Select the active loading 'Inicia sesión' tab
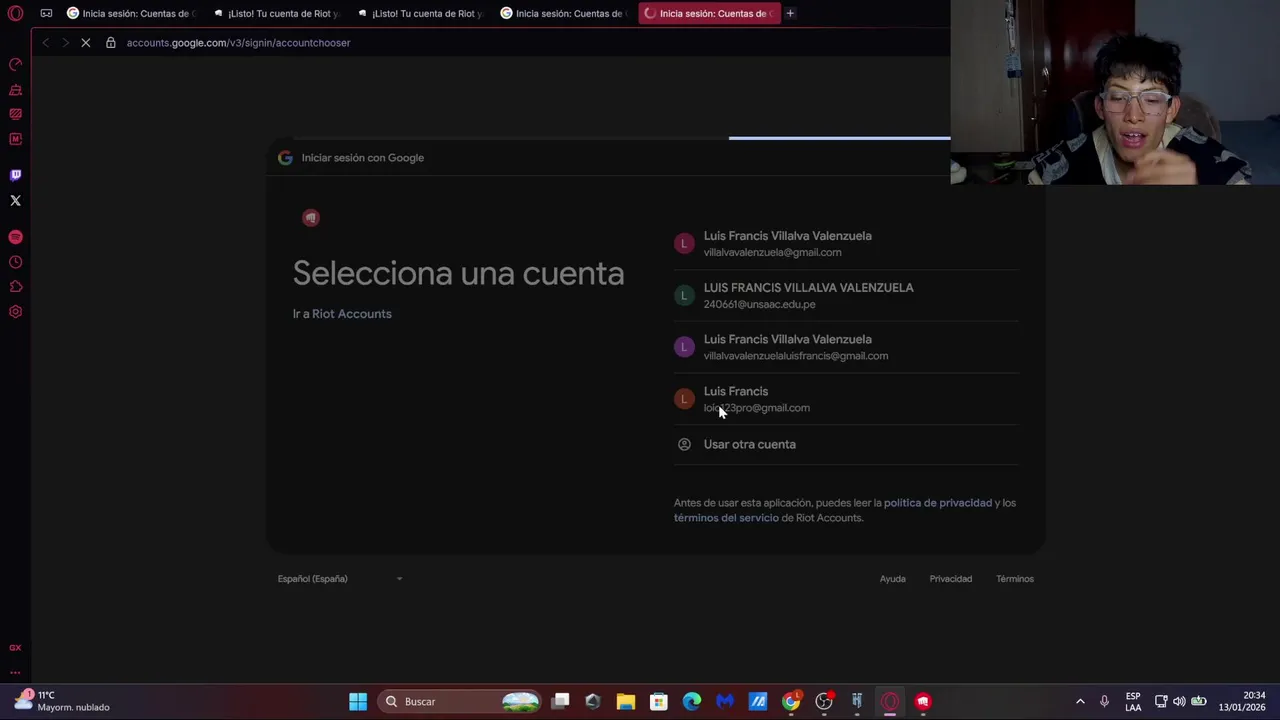Viewport: 1280px width, 720px height. click(708, 13)
